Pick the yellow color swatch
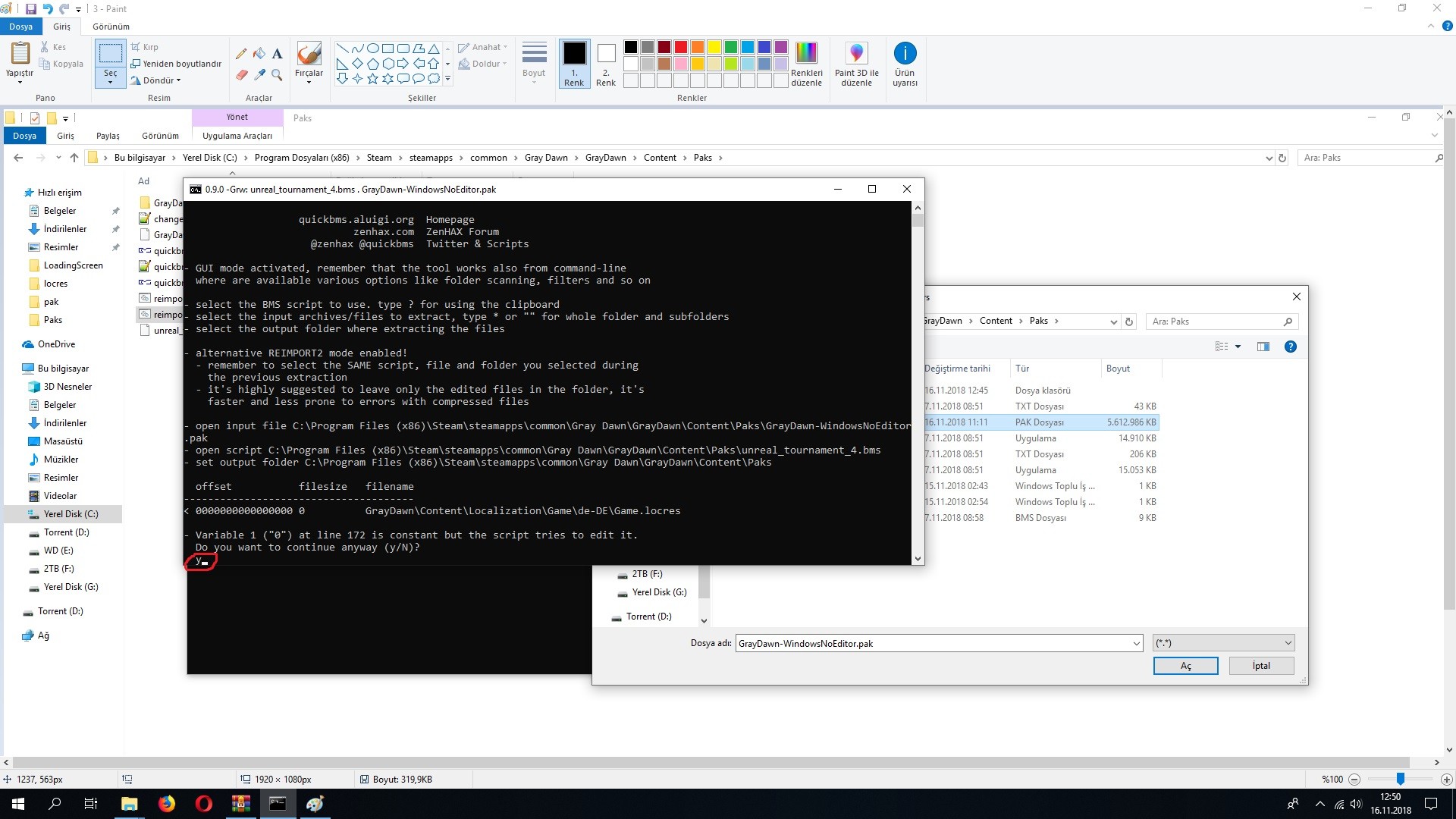1456x819 pixels. (714, 47)
